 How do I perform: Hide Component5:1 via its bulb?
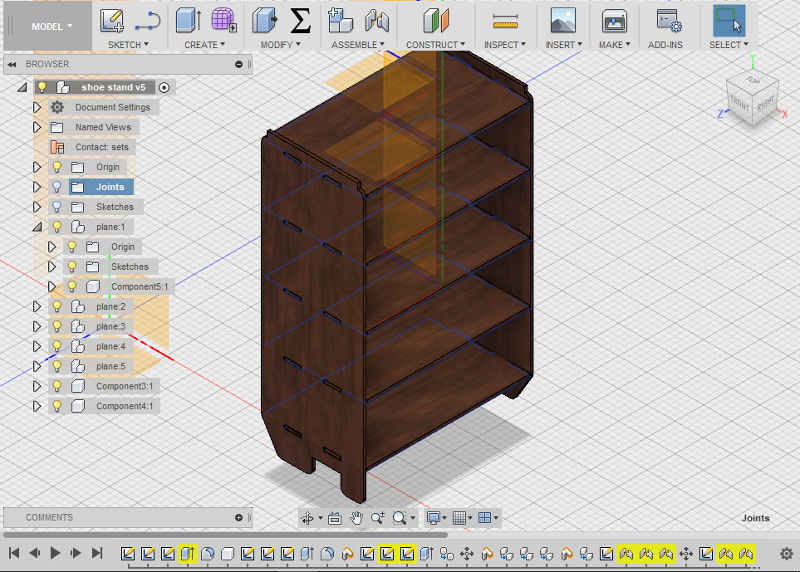[x=71, y=286]
